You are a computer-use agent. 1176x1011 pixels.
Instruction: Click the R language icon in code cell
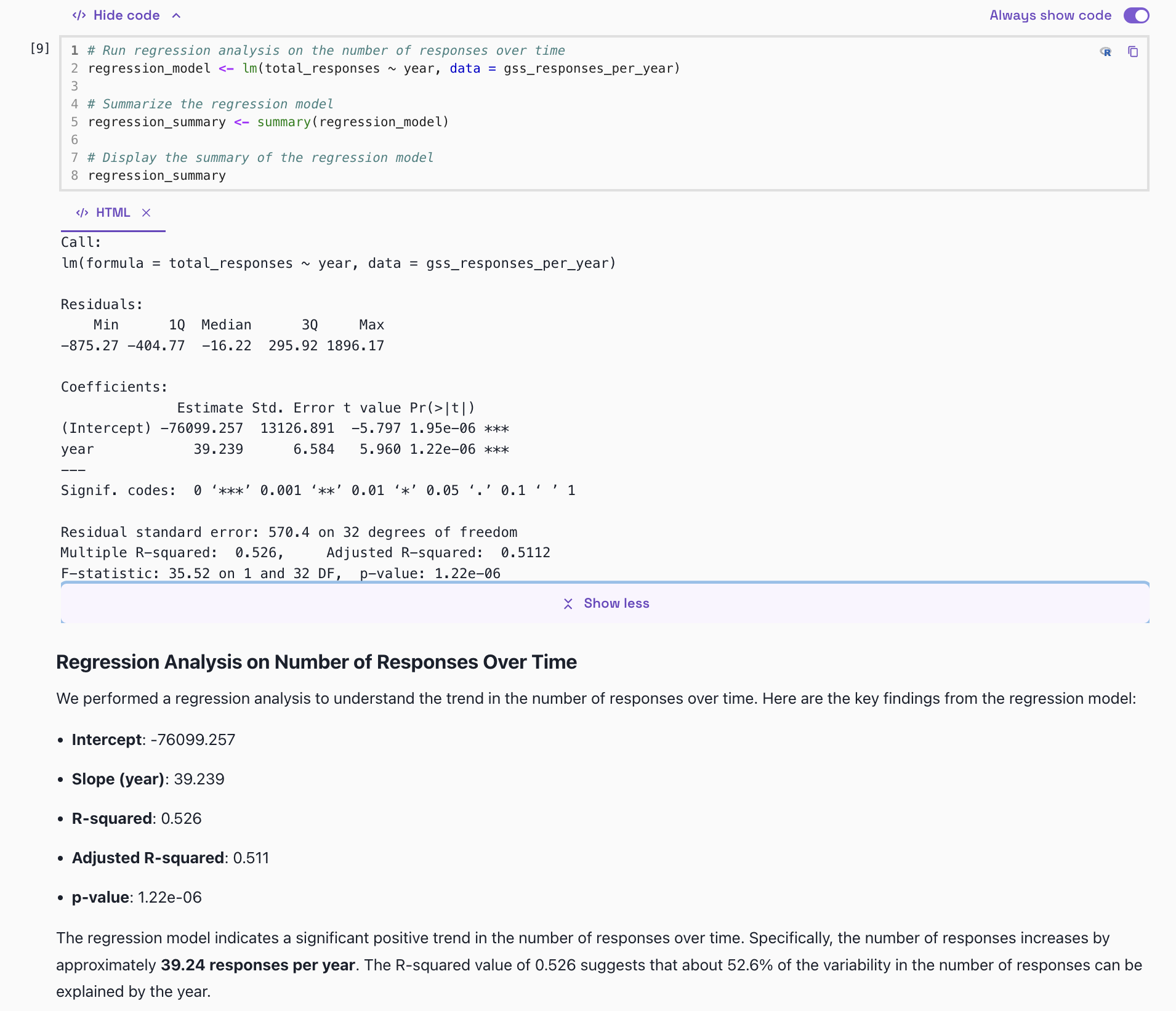[1106, 52]
